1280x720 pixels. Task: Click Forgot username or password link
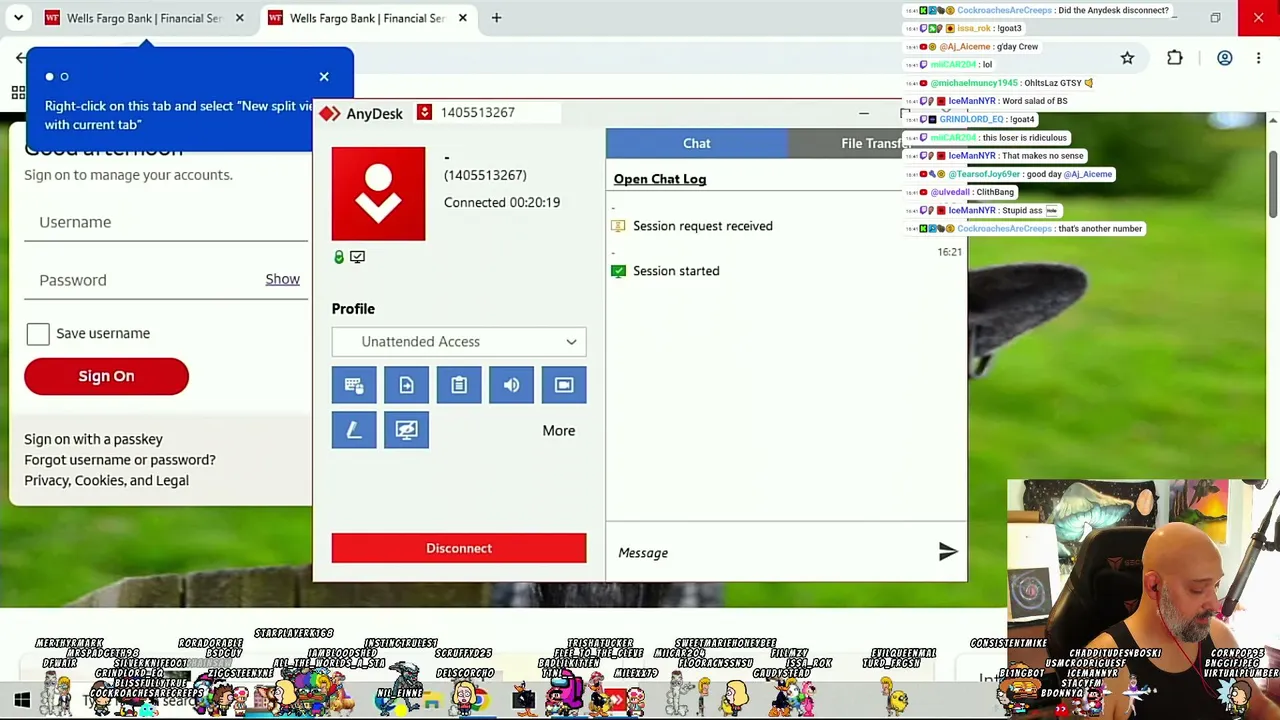(x=120, y=460)
